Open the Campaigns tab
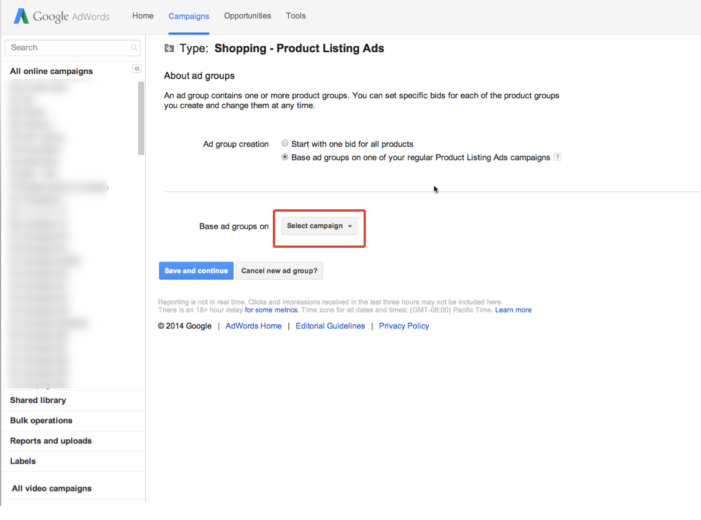The width and height of the screenshot is (701, 520). pyautogui.click(x=189, y=16)
